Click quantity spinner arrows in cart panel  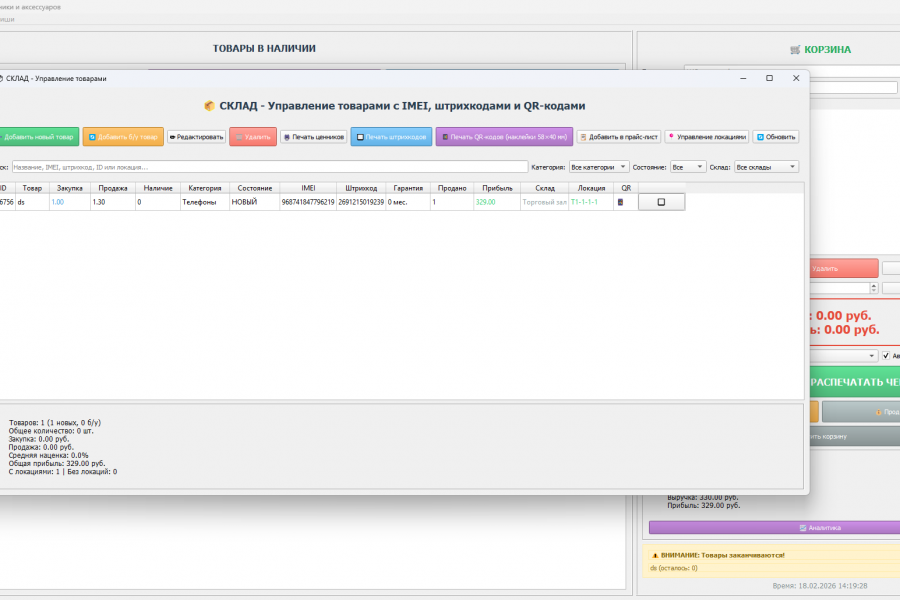click(x=874, y=288)
